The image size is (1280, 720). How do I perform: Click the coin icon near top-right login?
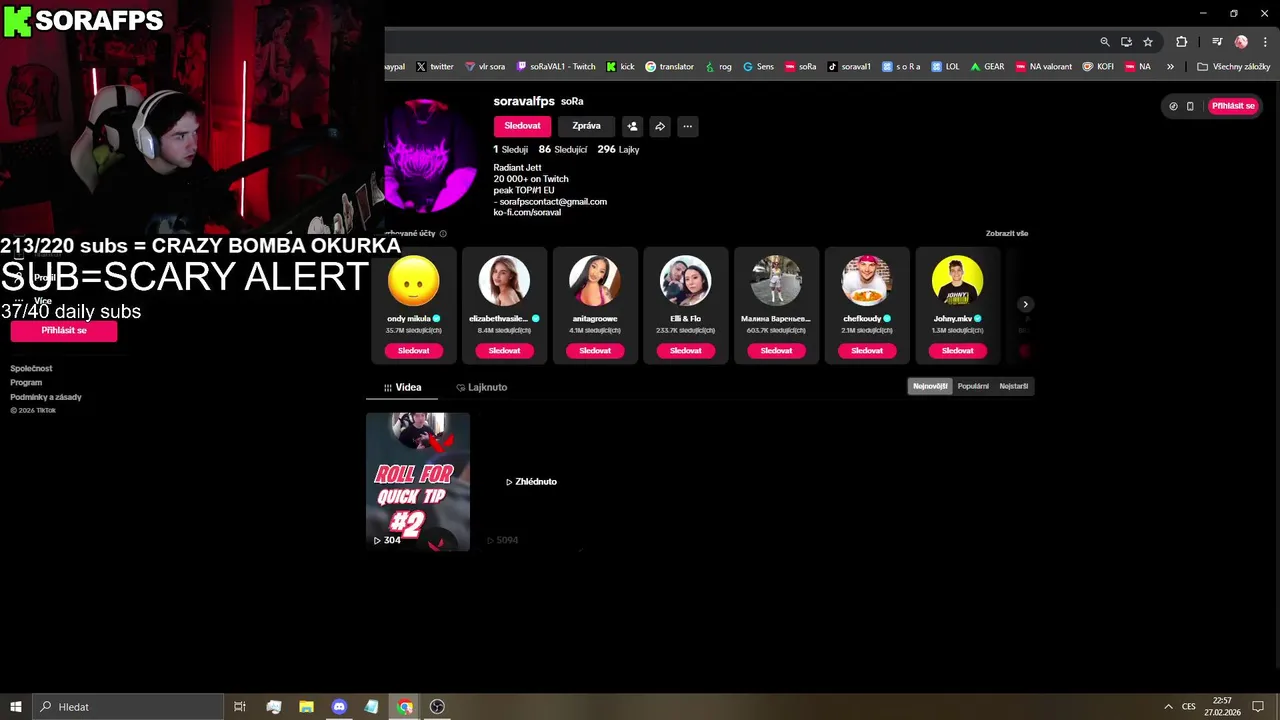tap(1173, 106)
